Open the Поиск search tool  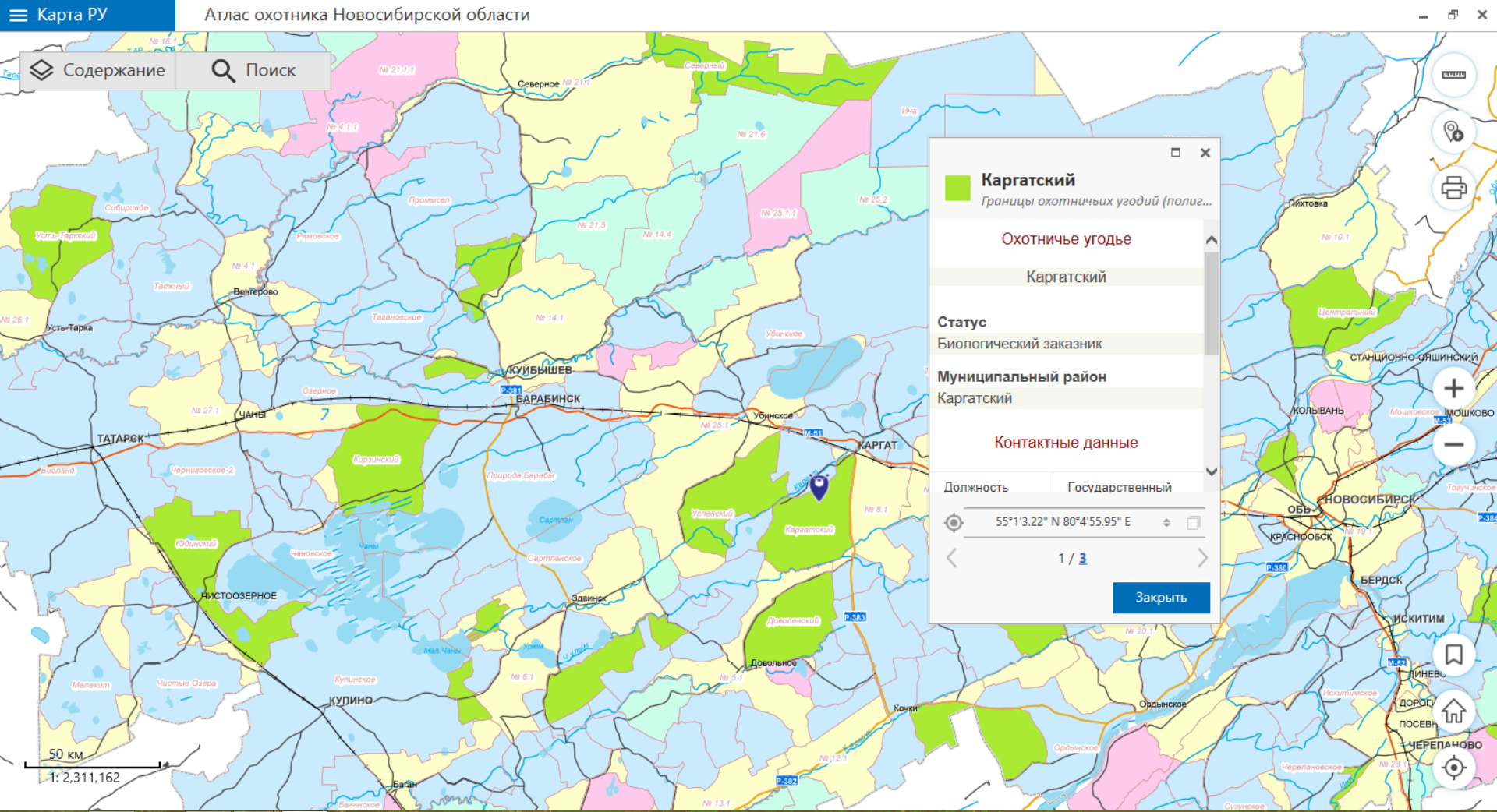pyautogui.click(x=253, y=70)
